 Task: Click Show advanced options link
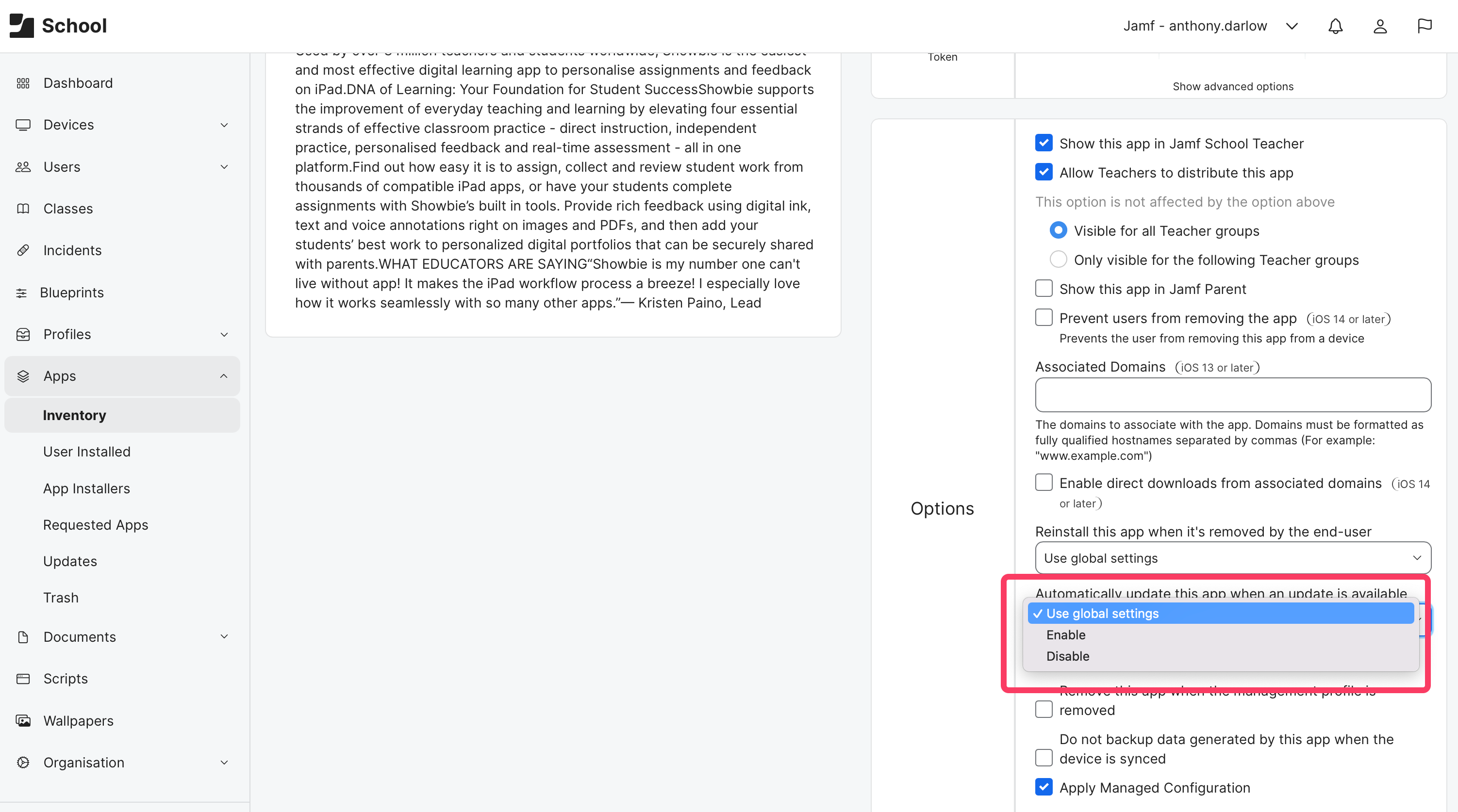pos(1233,86)
